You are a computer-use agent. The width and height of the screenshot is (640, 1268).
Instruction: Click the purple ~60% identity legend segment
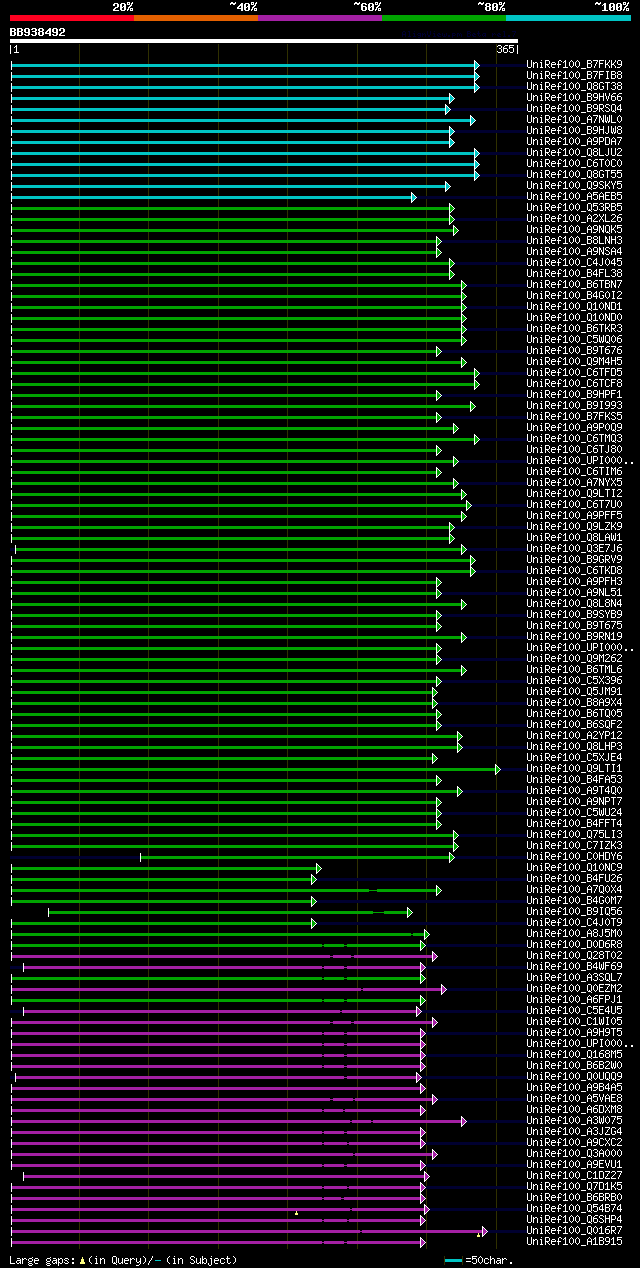[320, 18]
